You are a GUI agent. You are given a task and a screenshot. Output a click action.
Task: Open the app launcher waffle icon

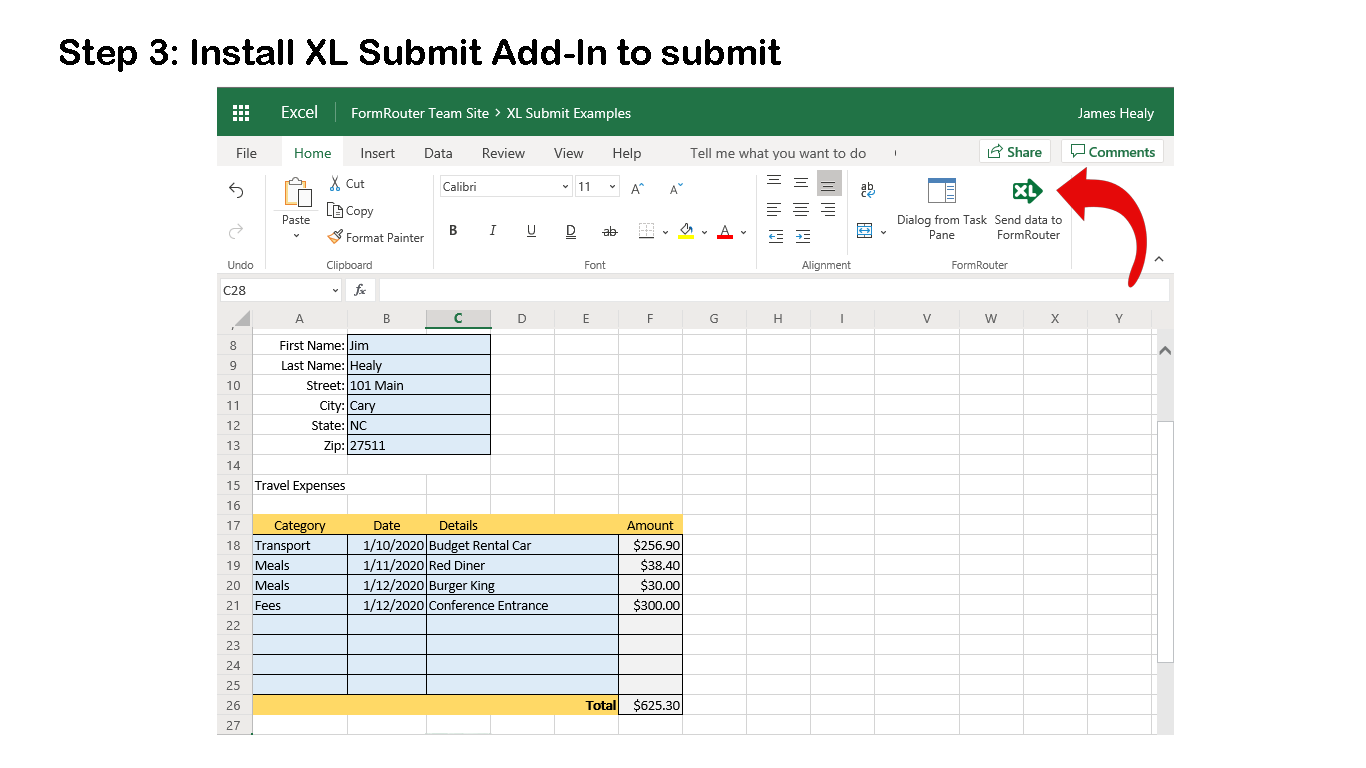[241, 113]
